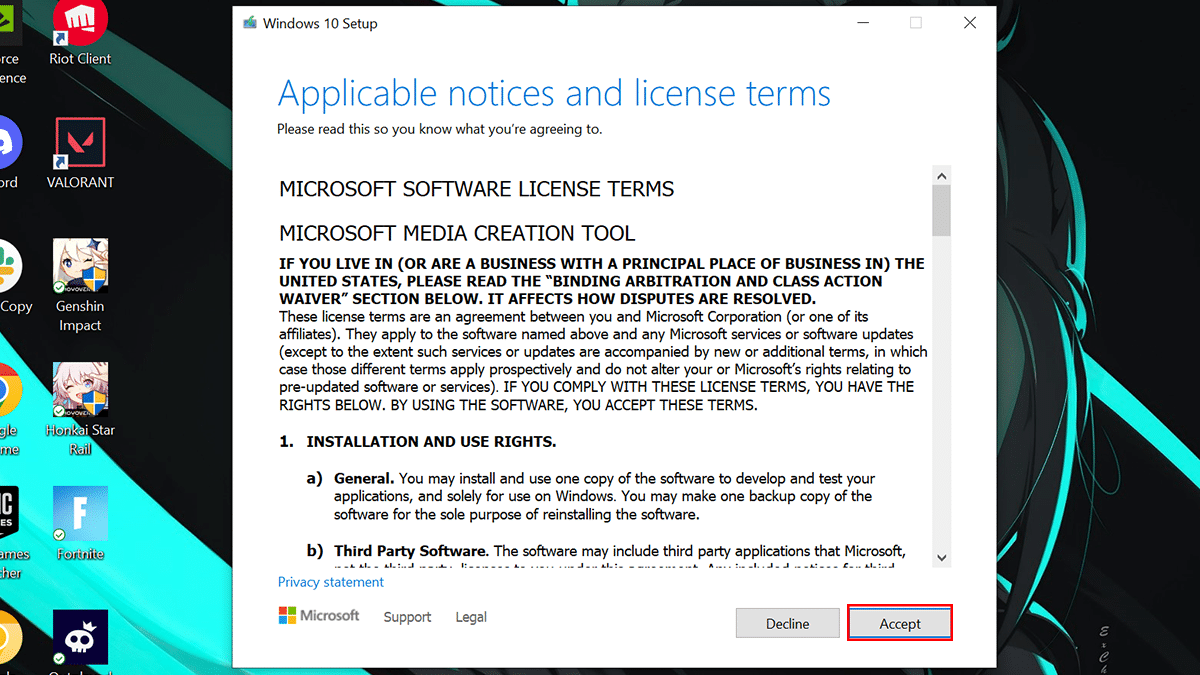Click the Legal link
Screen dimensions: 1200x675
tap(471, 617)
